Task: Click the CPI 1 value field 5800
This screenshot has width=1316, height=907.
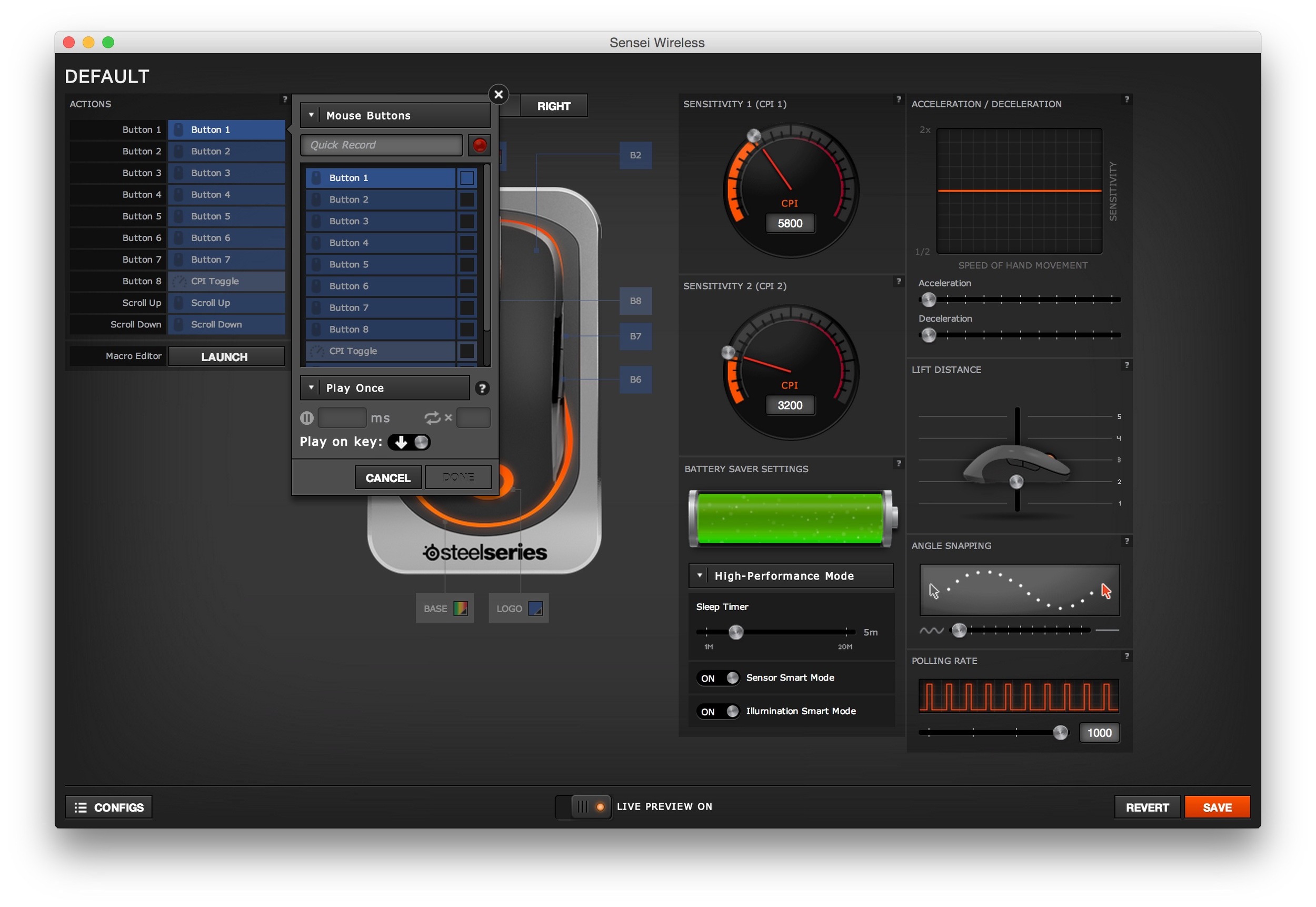Action: pos(790,223)
